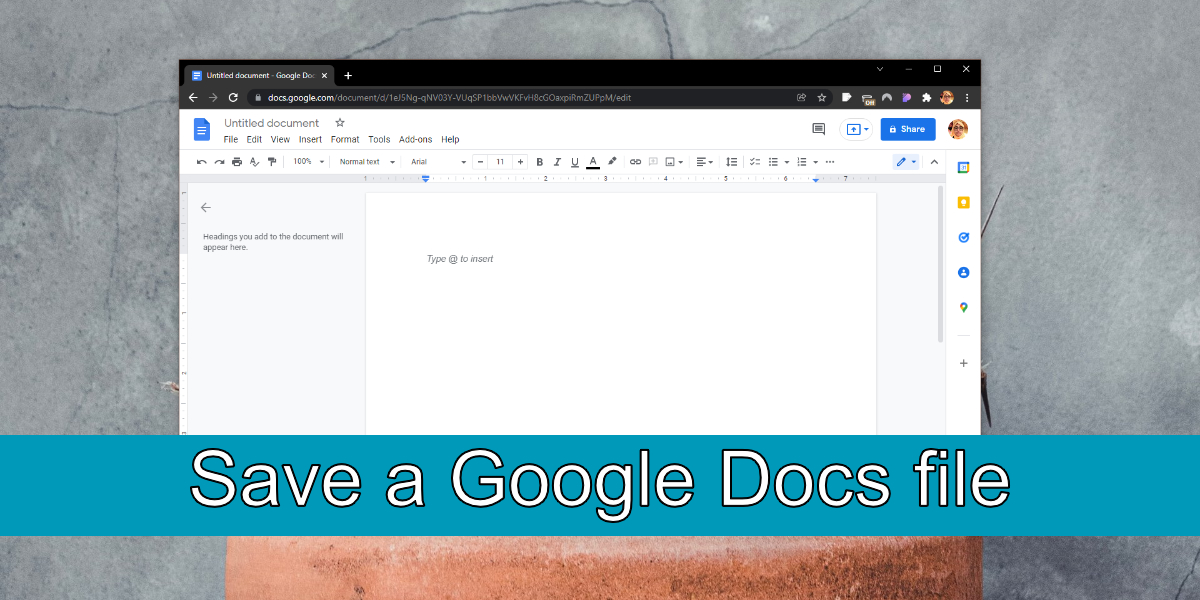Viewport: 1200px width, 600px height.
Task: Decrease font size with minus button
Action: pos(481,162)
